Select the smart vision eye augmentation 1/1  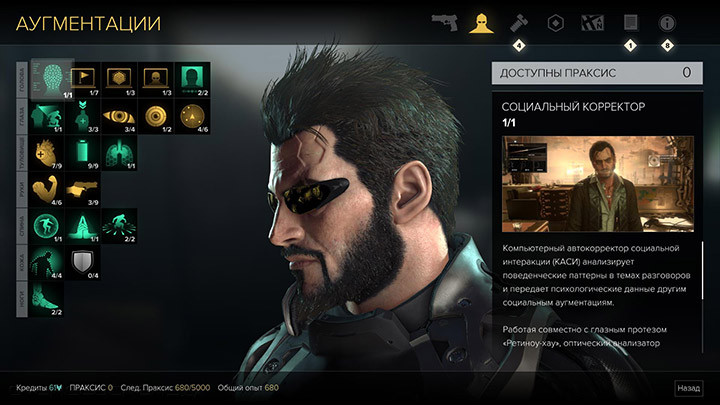coord(46,116)
